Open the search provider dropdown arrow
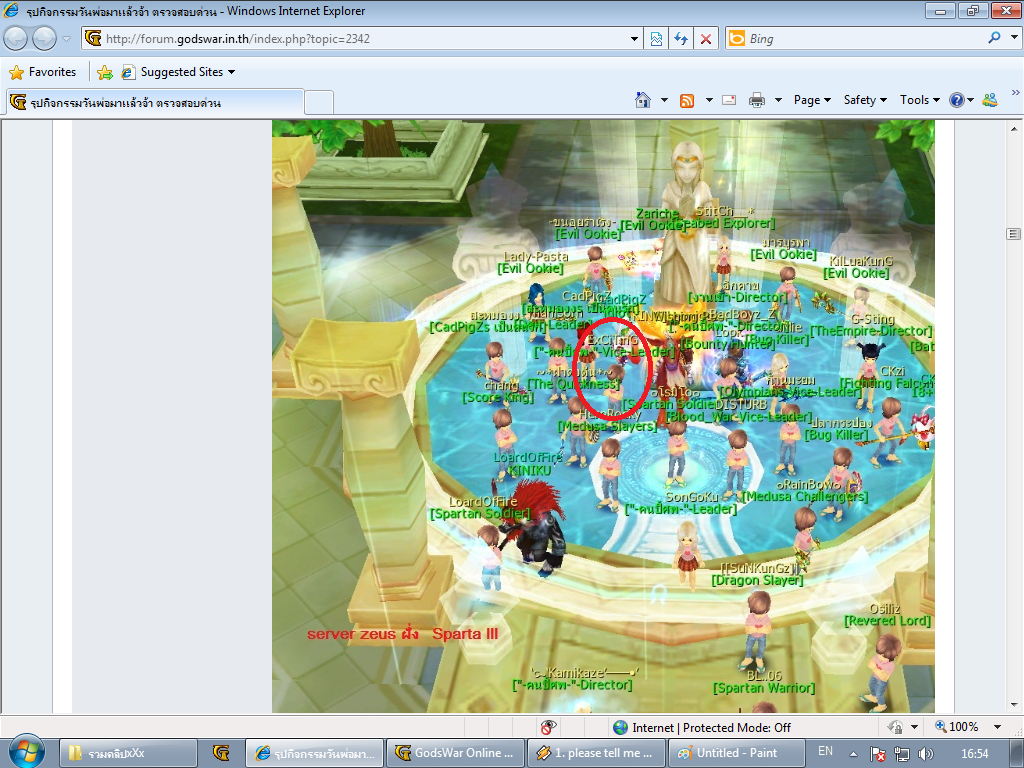1024x768 pixels. [x=1014, y=38]
